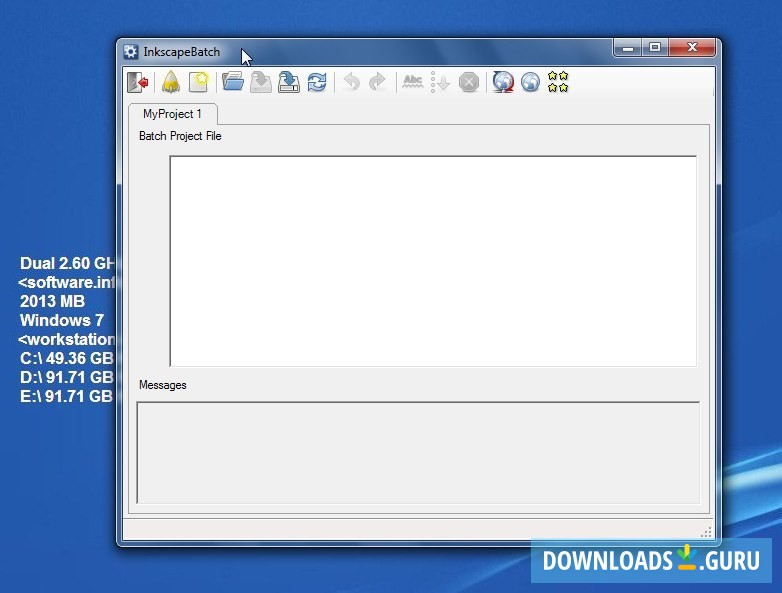Image resolution: width=782 pixels, height=593 pixels.
Task: Click the Abc spell check icon
Action: tap(412, 82)
